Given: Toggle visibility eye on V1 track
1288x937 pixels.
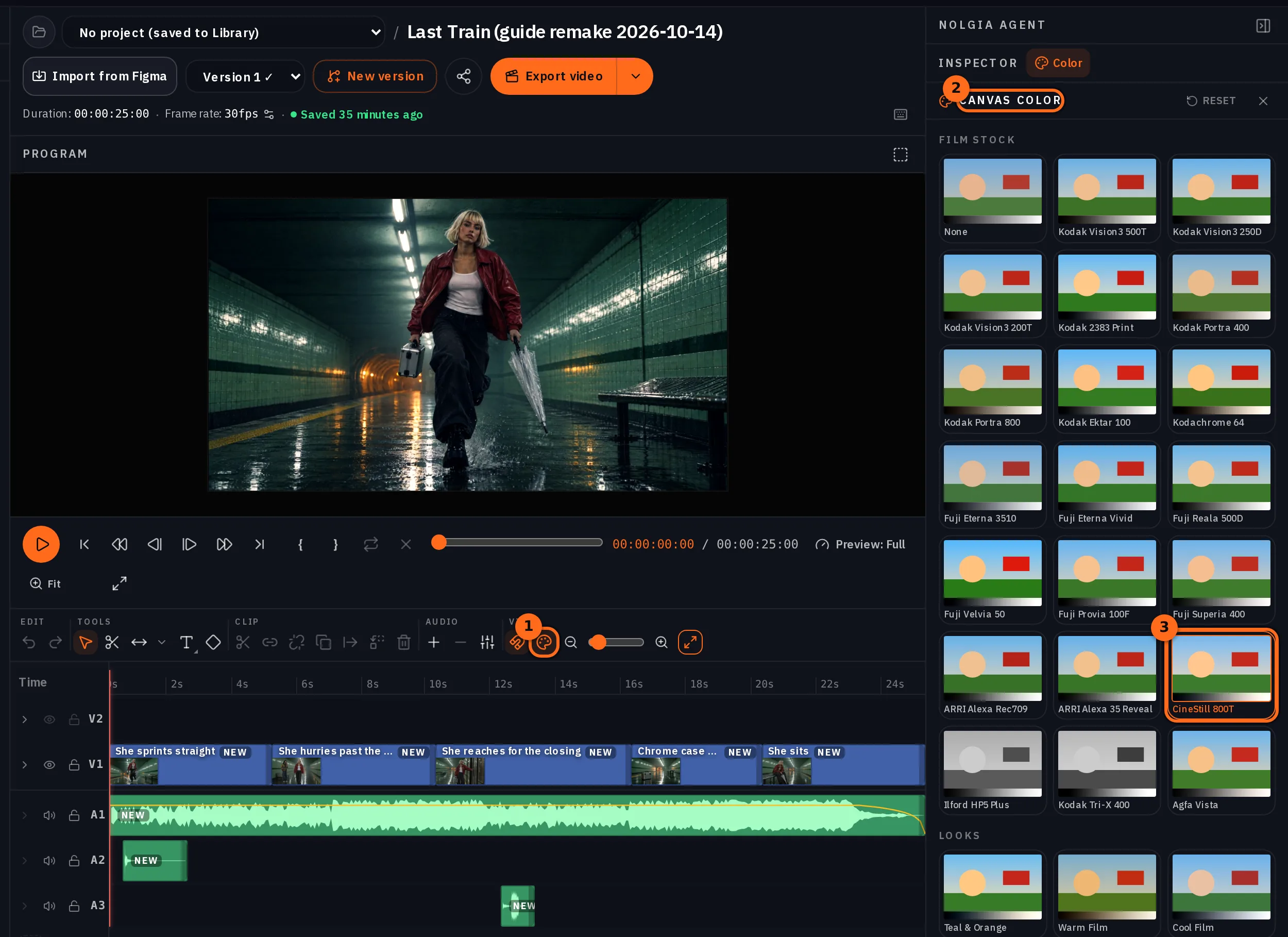Looking at the screenshot, I should [x=49, y=765].
